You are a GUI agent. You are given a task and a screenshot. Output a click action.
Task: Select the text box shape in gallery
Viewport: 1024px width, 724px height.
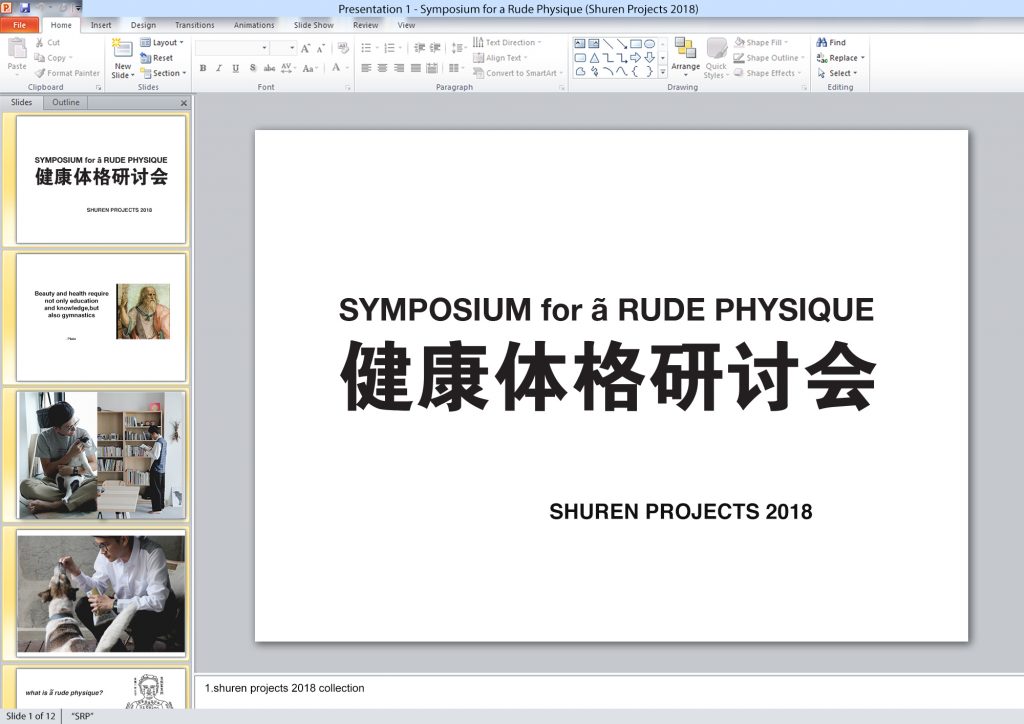click(580, 44)
